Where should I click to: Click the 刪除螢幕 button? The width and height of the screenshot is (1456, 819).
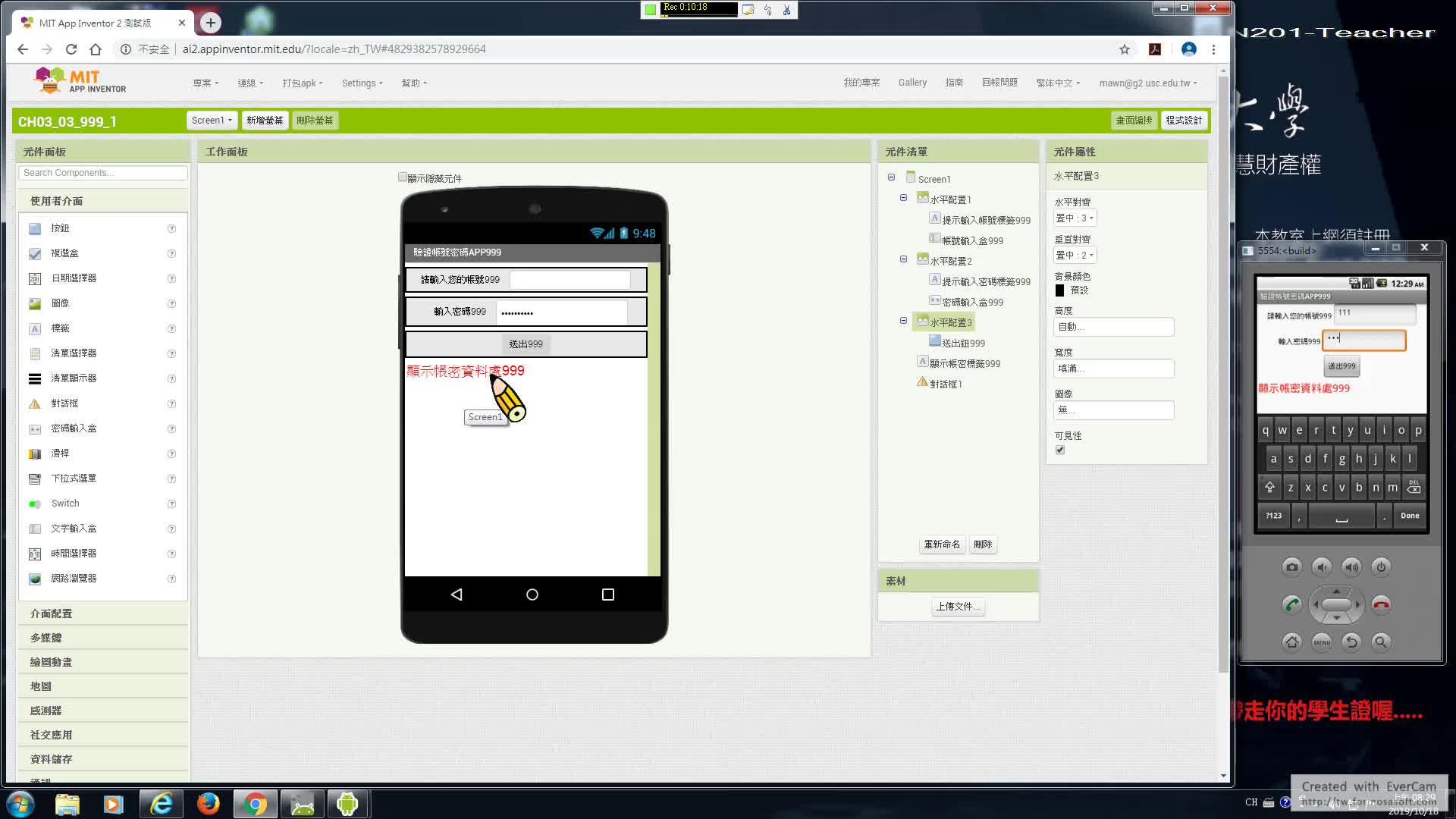[x=315, y=121]
